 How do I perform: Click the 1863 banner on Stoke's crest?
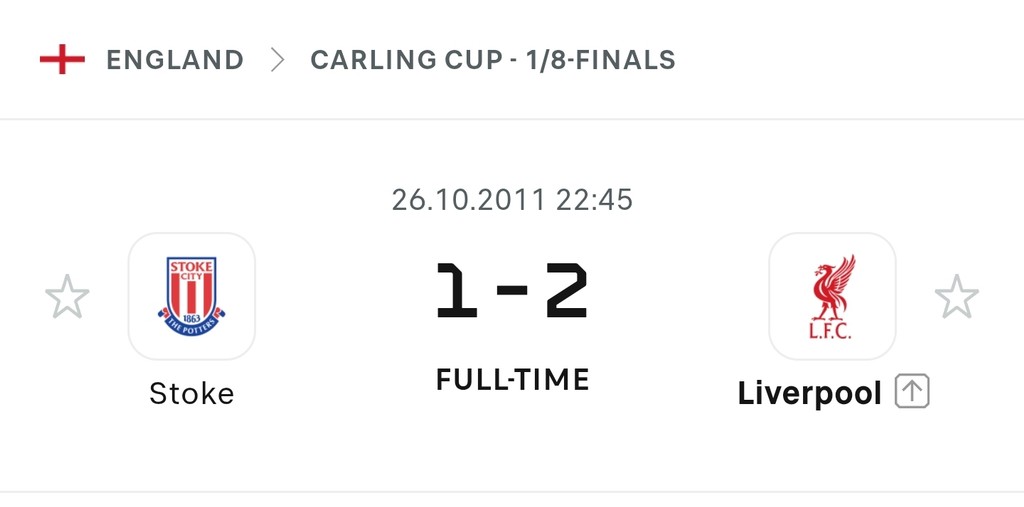pyautogui.click(x=191, y=312)
